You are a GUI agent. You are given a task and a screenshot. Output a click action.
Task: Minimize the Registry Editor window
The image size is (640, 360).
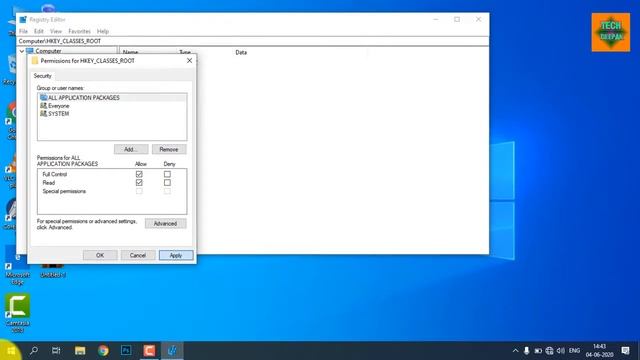click(436, 19)
